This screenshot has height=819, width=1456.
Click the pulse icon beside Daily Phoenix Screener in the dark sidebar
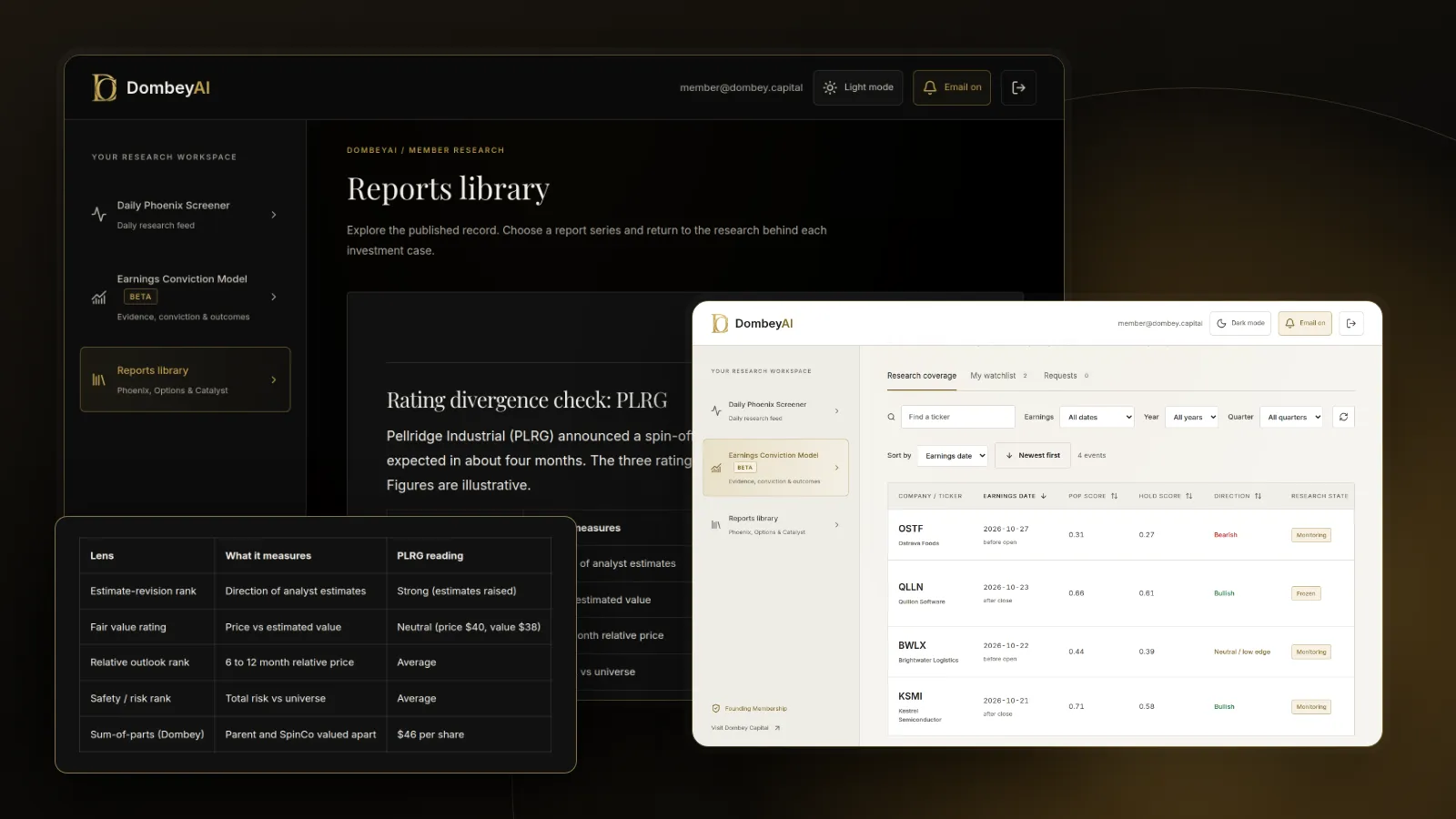99,215
